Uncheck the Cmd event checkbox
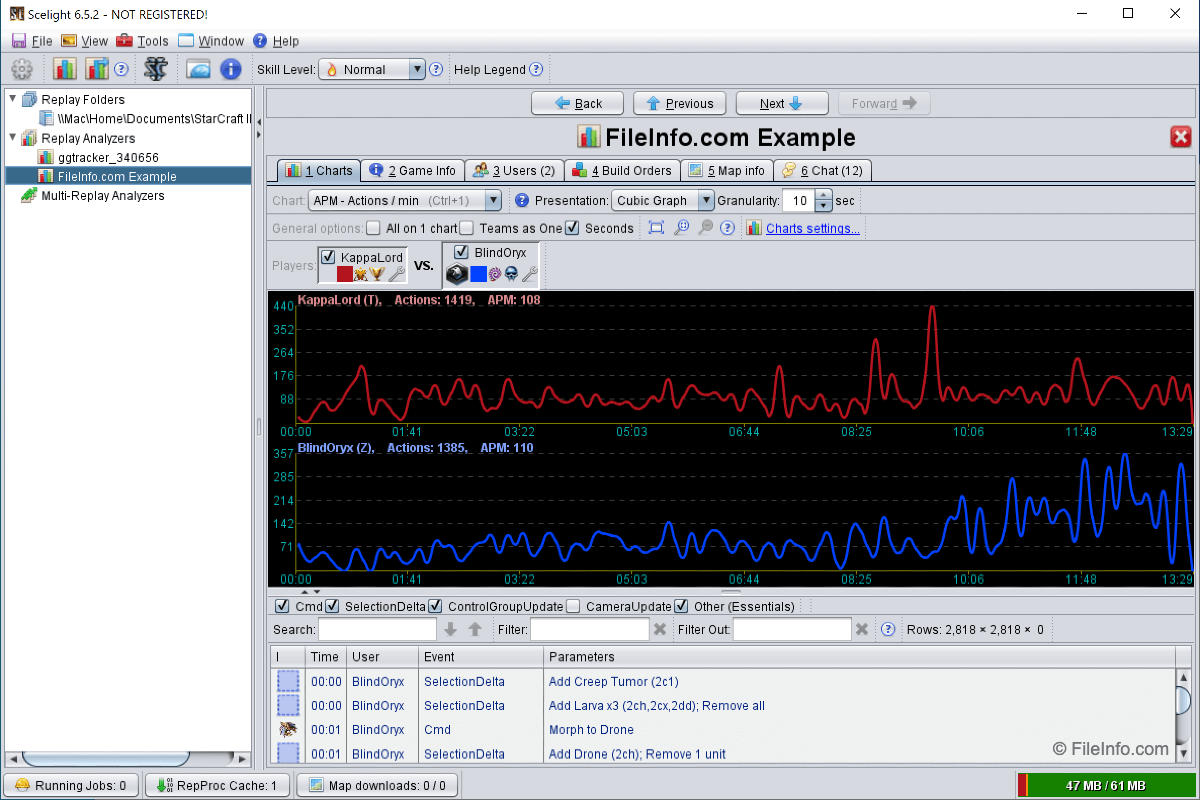Image resolution: width=1200 pixels, height=800 pixels. pyautogui.click(x=282, y=606)
